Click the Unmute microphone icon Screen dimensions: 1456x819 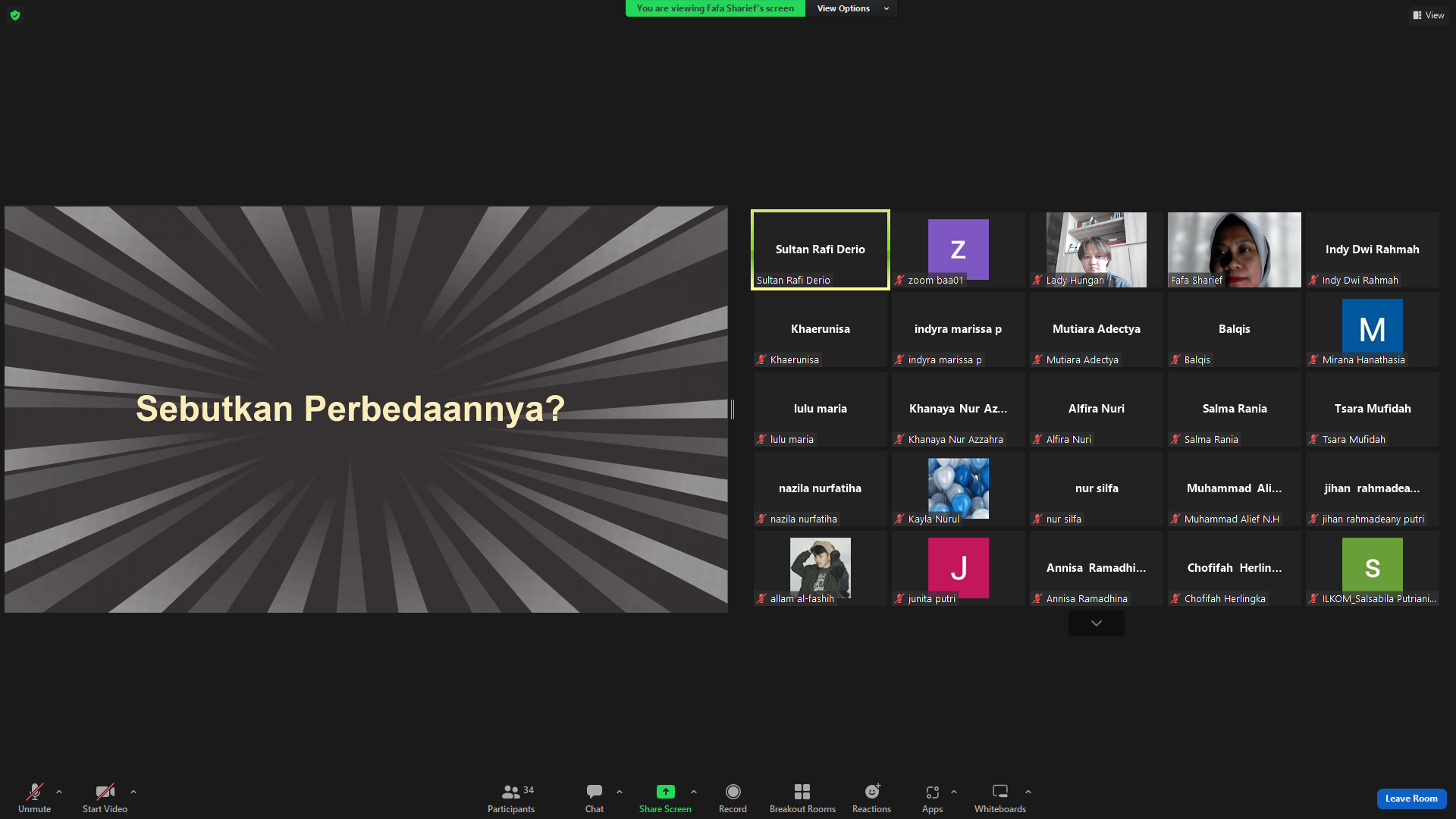35,792
